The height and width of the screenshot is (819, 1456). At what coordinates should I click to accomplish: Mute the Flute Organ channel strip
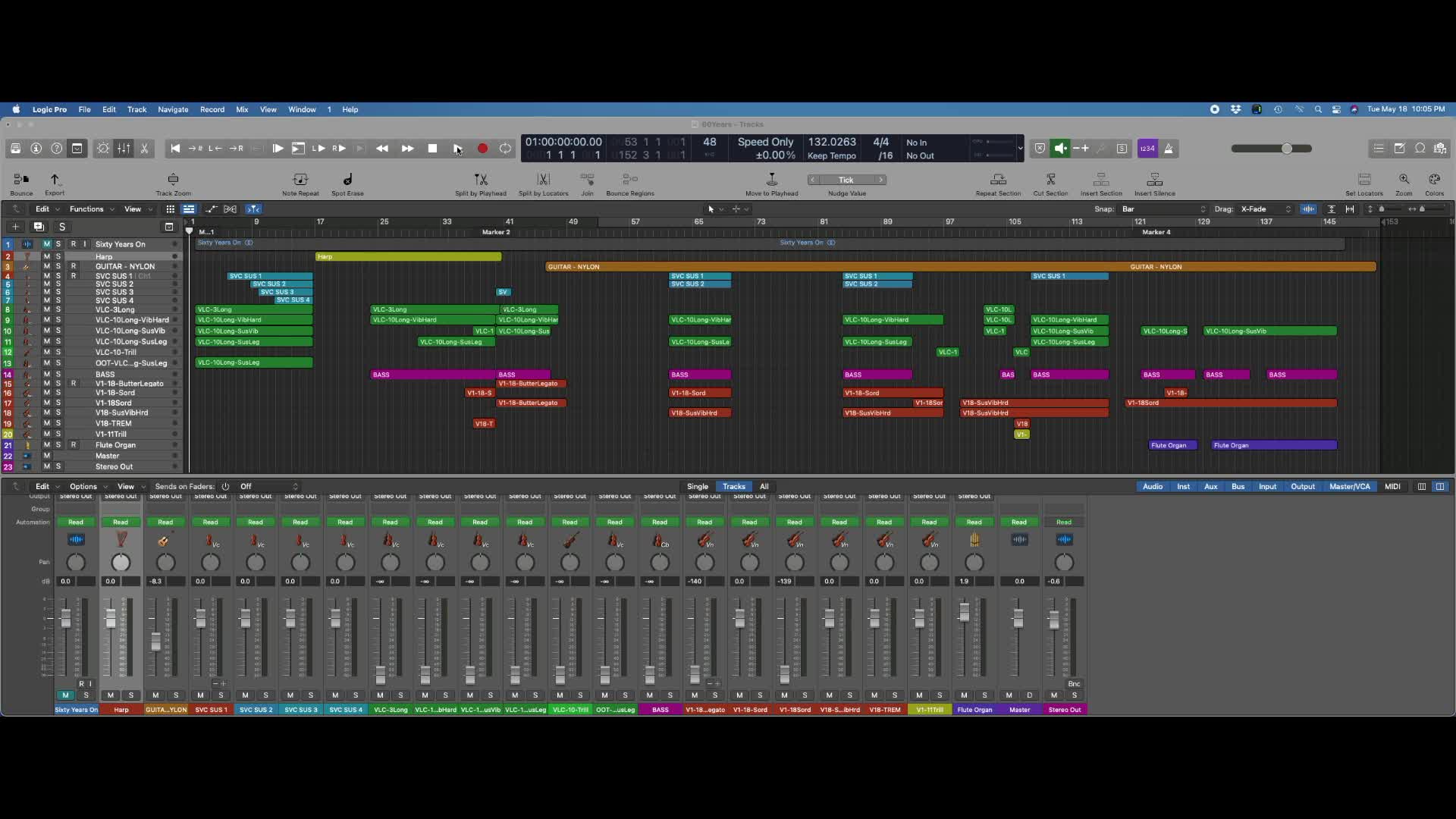pos(964,695)
